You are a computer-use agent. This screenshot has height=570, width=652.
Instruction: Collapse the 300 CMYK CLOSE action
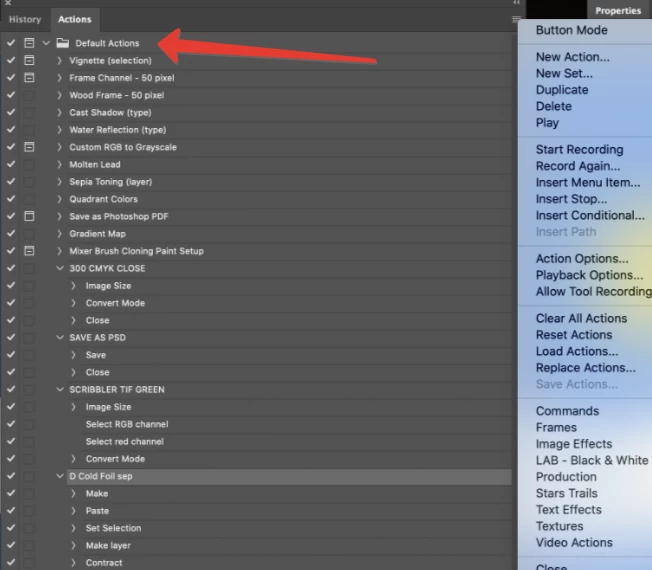[60, 268]
